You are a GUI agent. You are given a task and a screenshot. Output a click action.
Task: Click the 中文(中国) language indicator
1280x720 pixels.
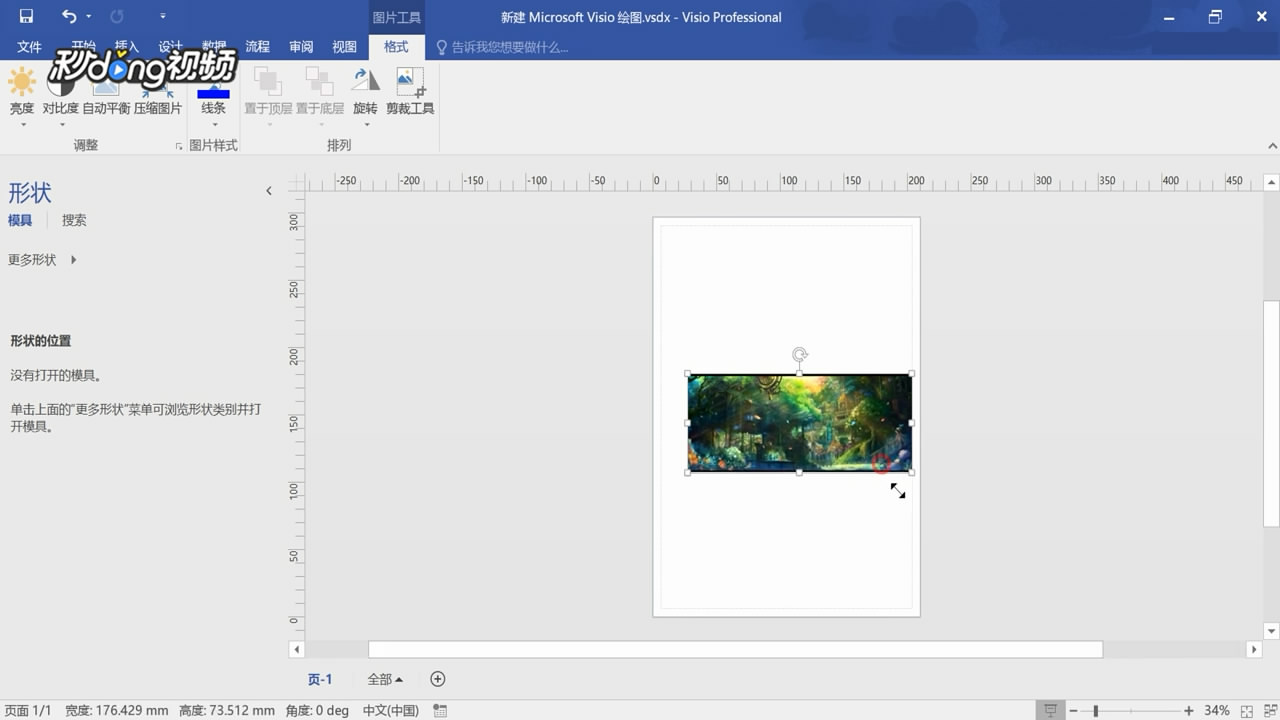click(390, 710)
